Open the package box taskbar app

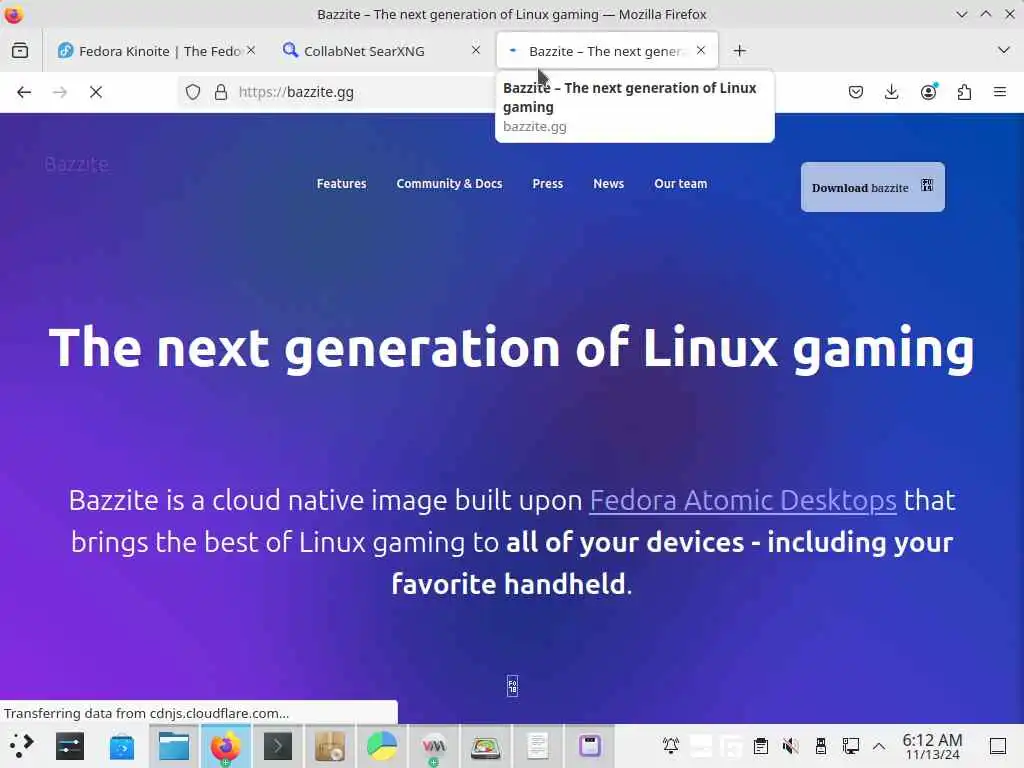(x=330, y=746)
